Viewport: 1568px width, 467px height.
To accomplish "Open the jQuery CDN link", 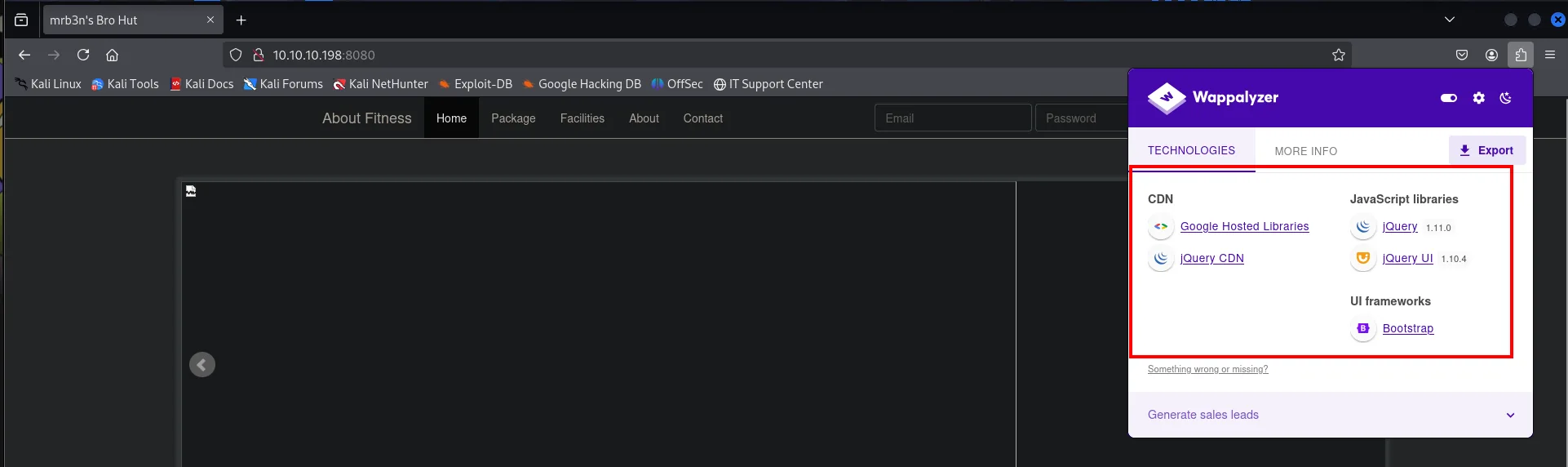I will pos(1211,258).
